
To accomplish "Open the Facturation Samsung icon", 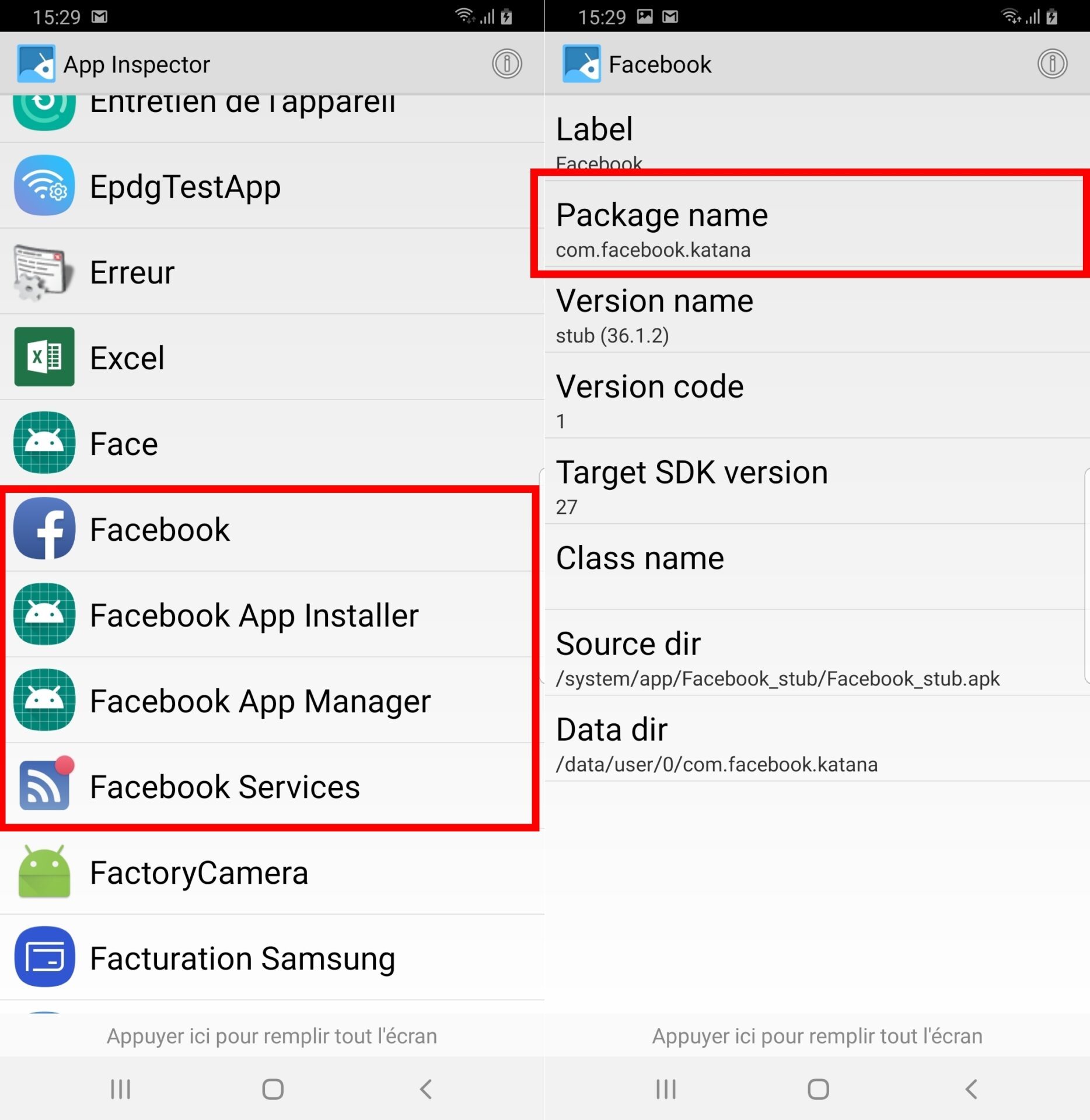I will pos(44,957).
